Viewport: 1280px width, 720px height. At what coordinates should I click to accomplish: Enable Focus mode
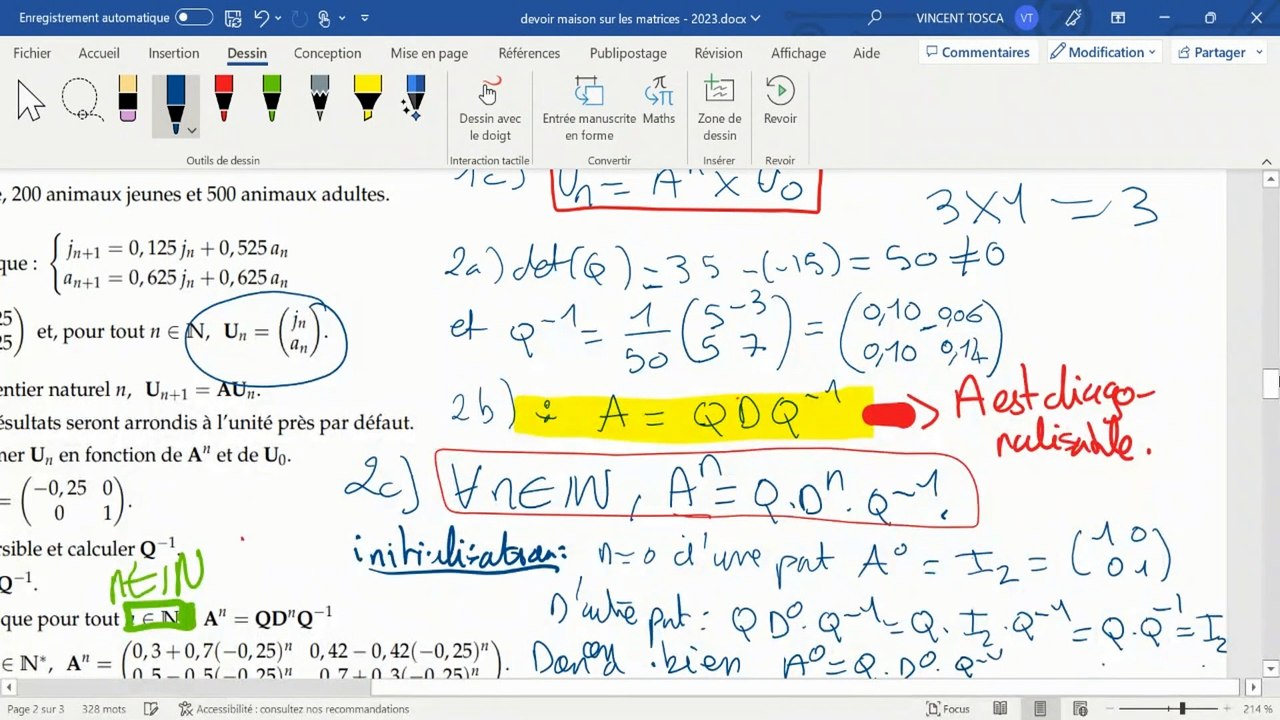click(948, 709)
